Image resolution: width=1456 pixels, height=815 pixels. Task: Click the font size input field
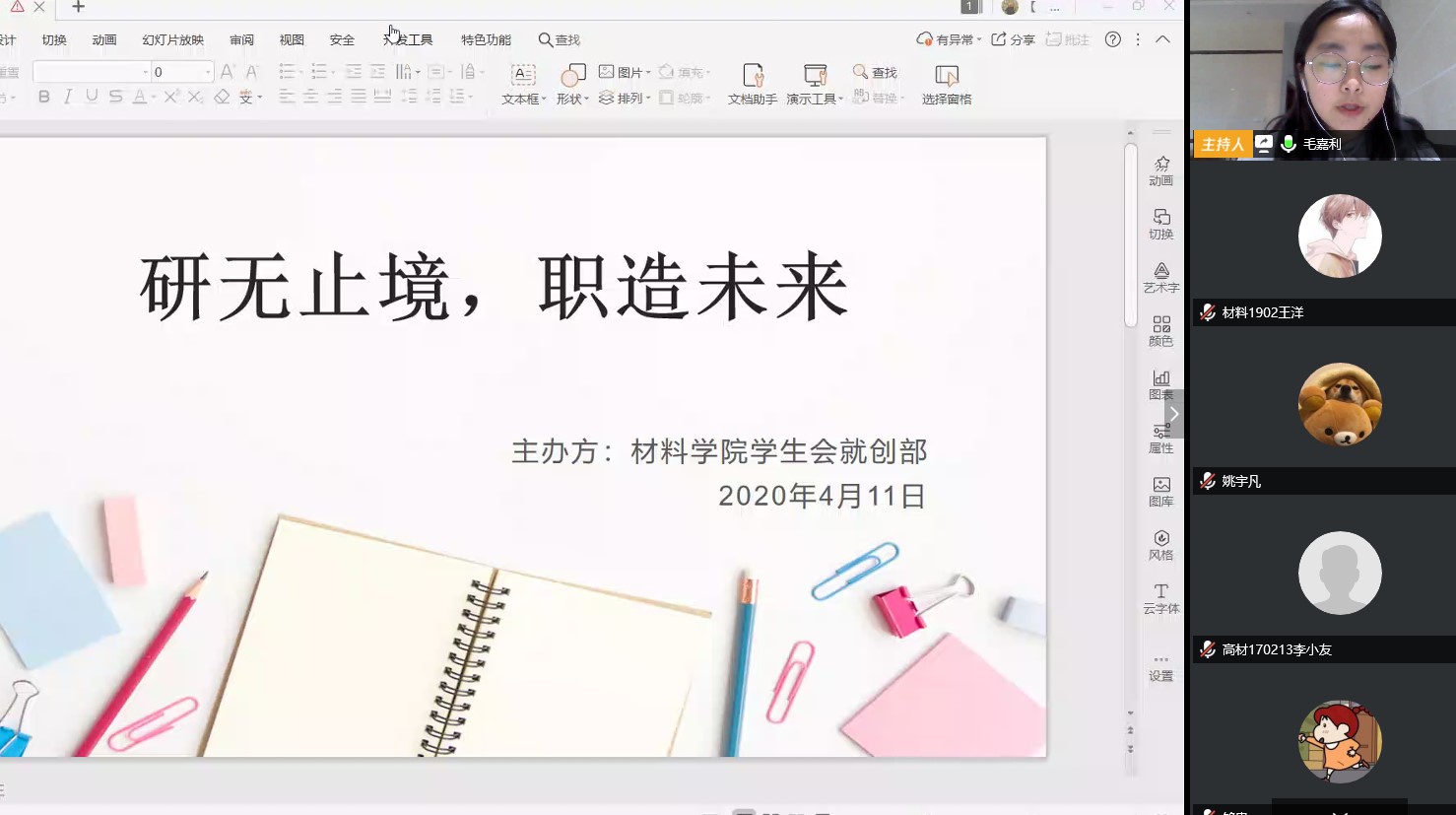(175, 72)
